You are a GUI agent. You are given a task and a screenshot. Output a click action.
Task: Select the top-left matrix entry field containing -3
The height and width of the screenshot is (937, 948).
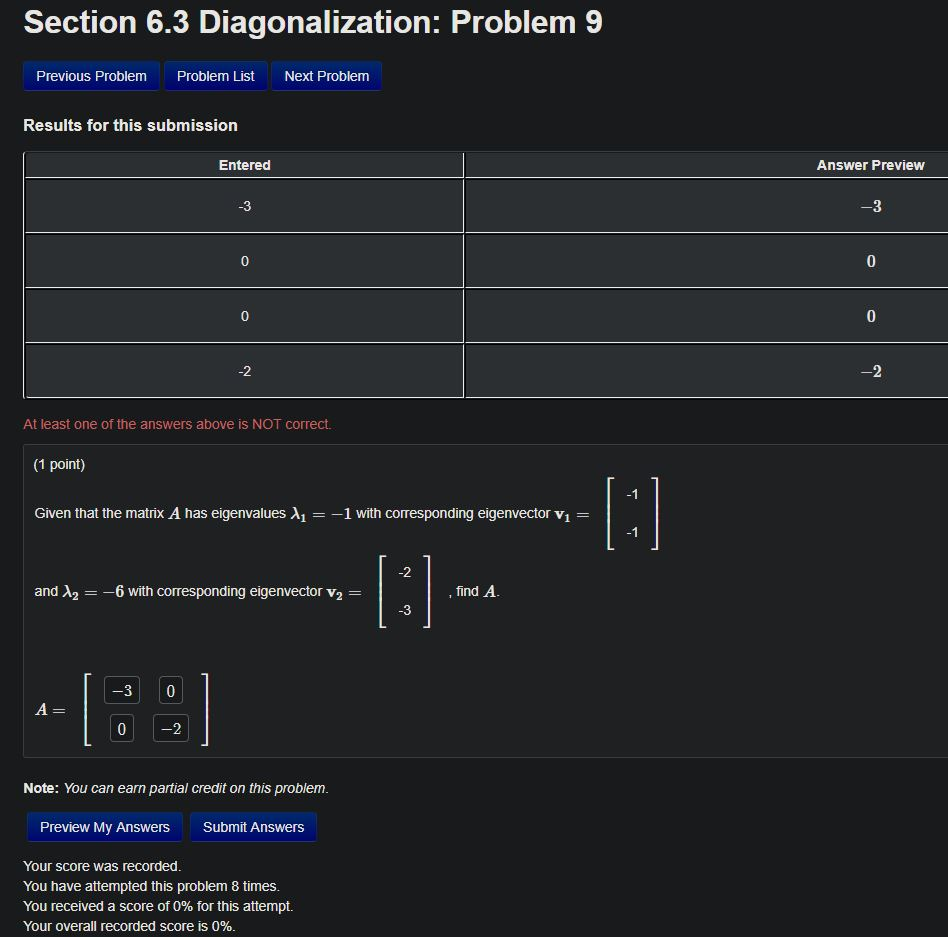point(120,690)
